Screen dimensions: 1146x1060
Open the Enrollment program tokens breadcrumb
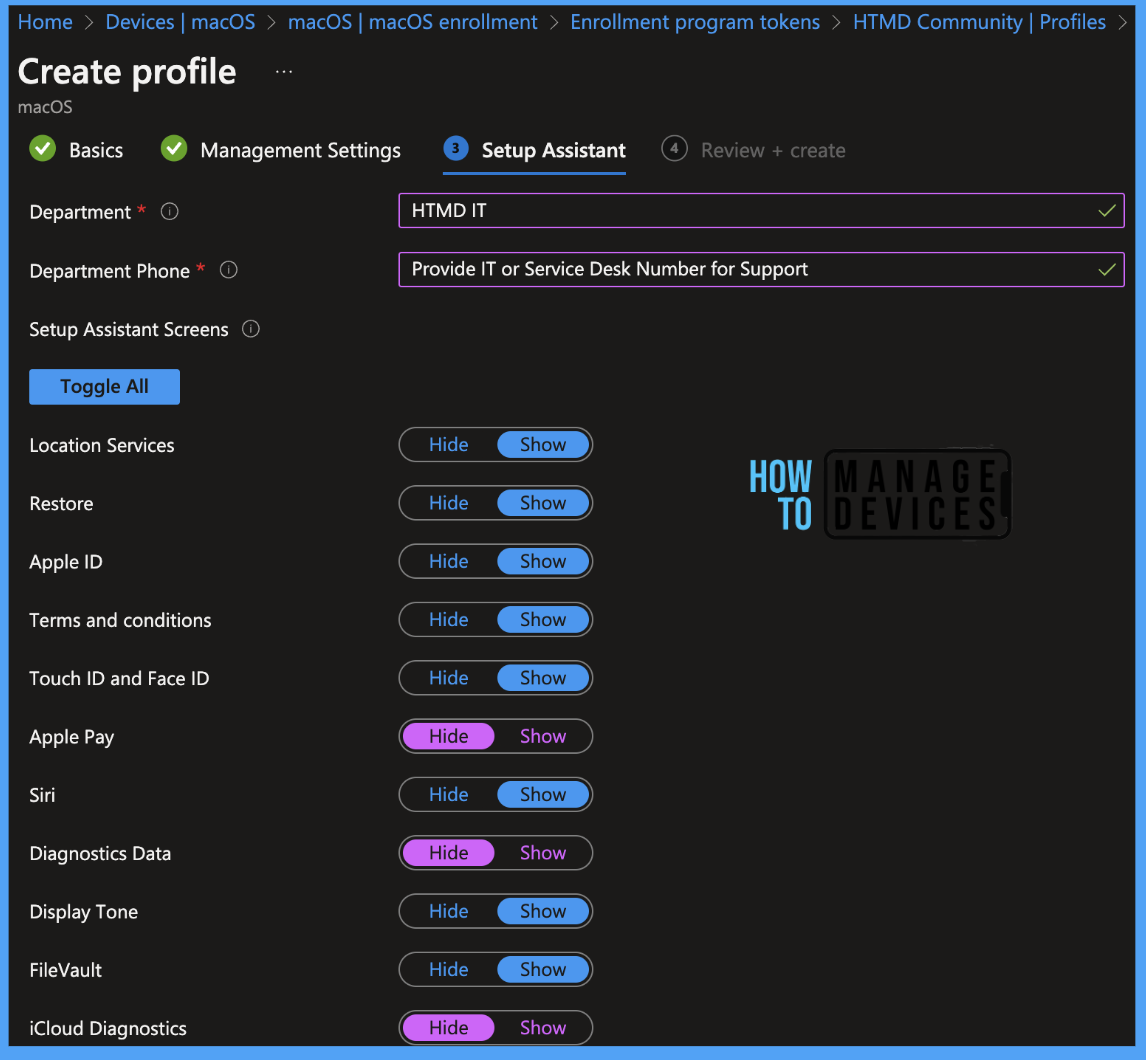coord(695,22)
